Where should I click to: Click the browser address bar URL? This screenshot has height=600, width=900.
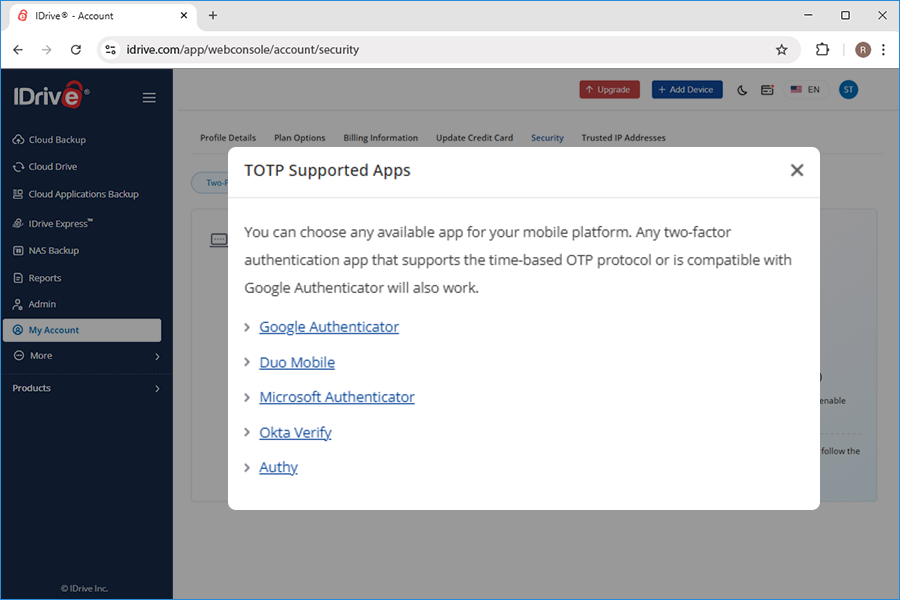243,50
